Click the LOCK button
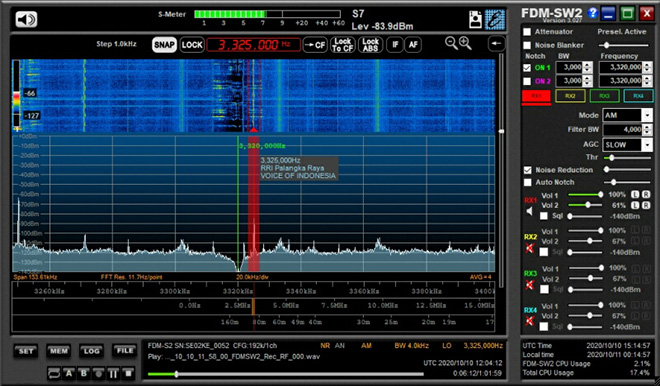The image size is (660, 386). 192,45
